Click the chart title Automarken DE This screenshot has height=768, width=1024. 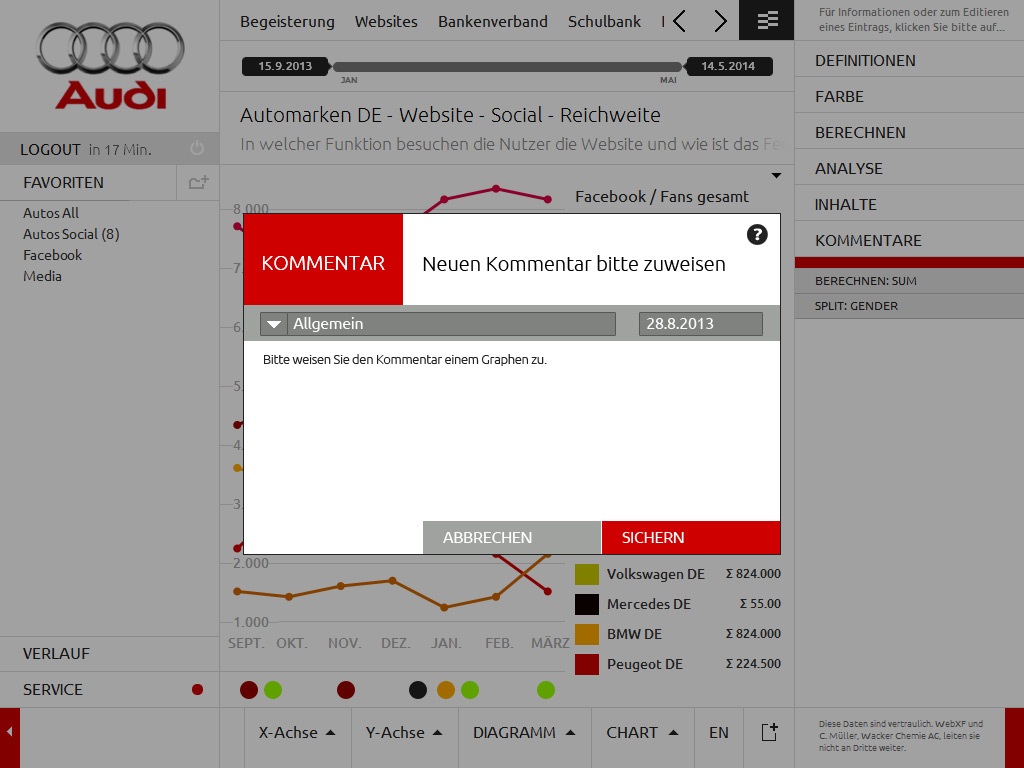point(450,115)
